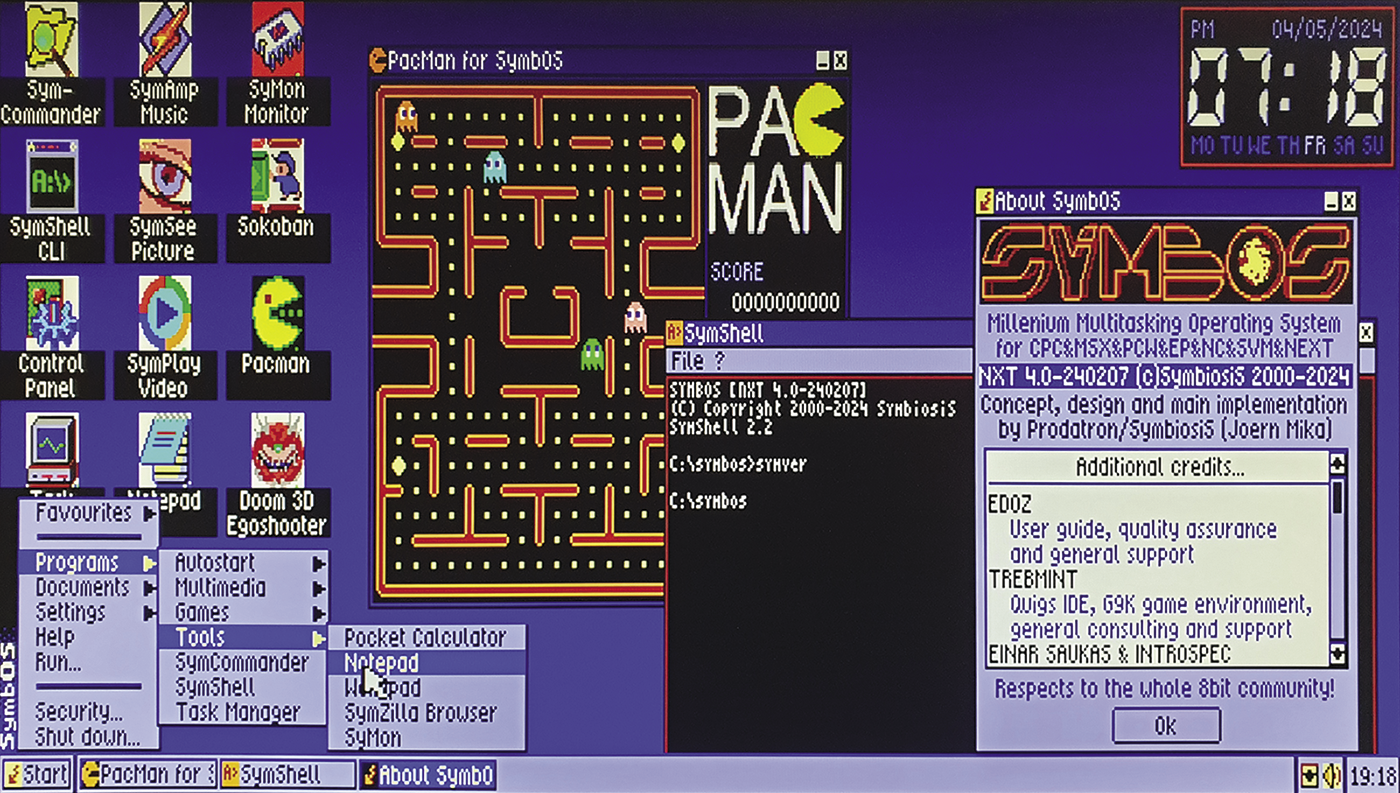Image resolution: width=1400 pixels, height=793 pixels.
Task: Launch highlighted Notepad entry in Tools submenu
Action: click(426, 663)
